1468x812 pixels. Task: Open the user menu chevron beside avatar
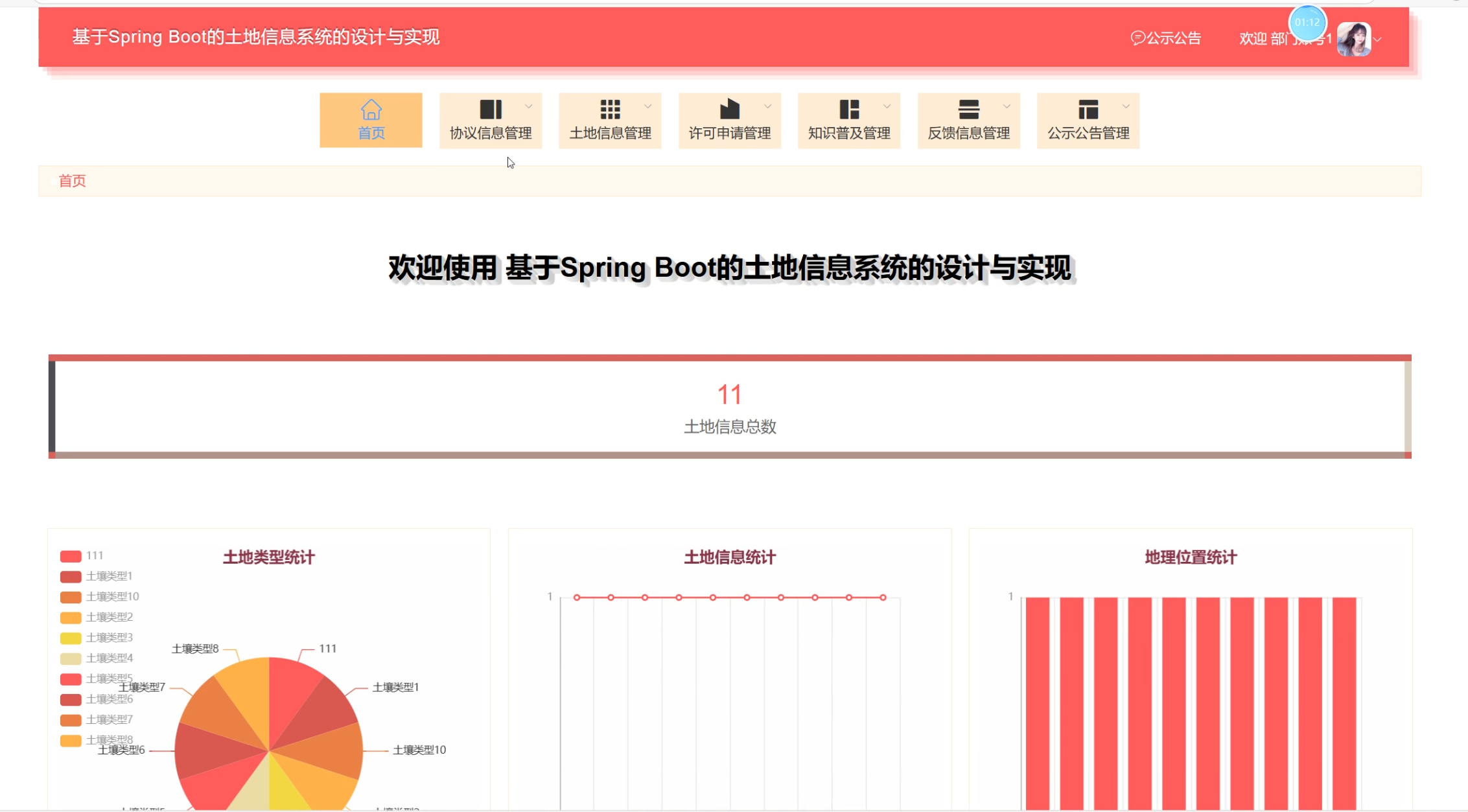[x=1378, y=40]
